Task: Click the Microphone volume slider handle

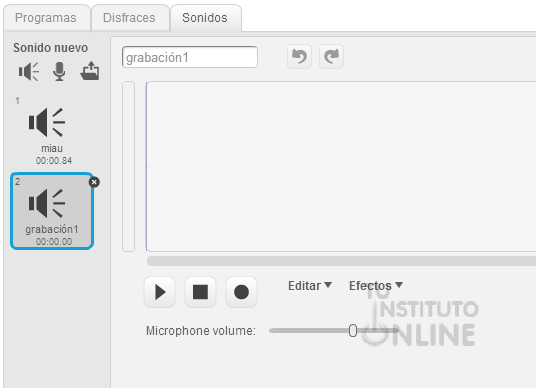Action: click(x=353, y=331)
